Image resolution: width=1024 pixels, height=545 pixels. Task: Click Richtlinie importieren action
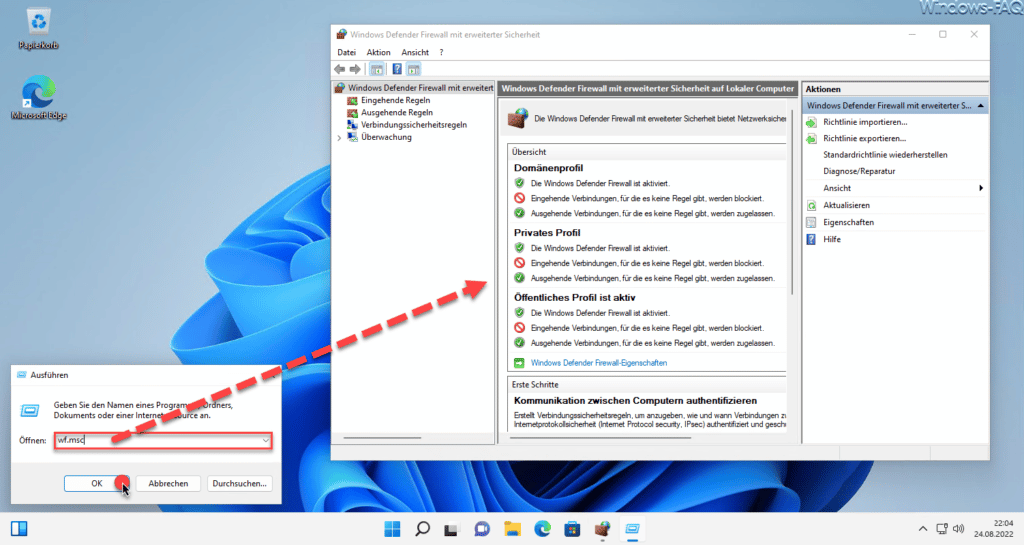coord(865,122)
